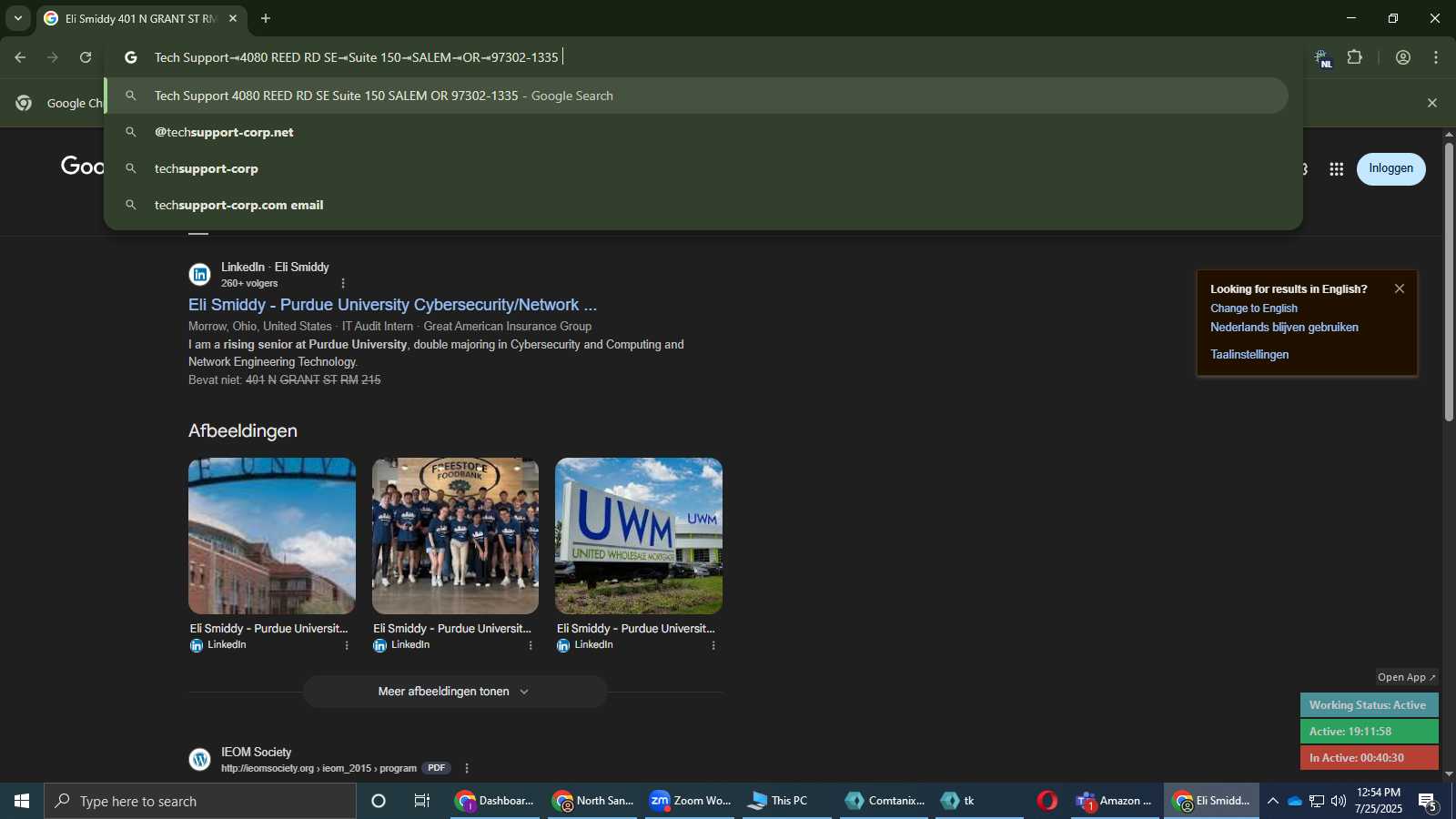Open Task View on the taskbar
This screenshot has height=819, width=1456.
click(x=422, y=801)
